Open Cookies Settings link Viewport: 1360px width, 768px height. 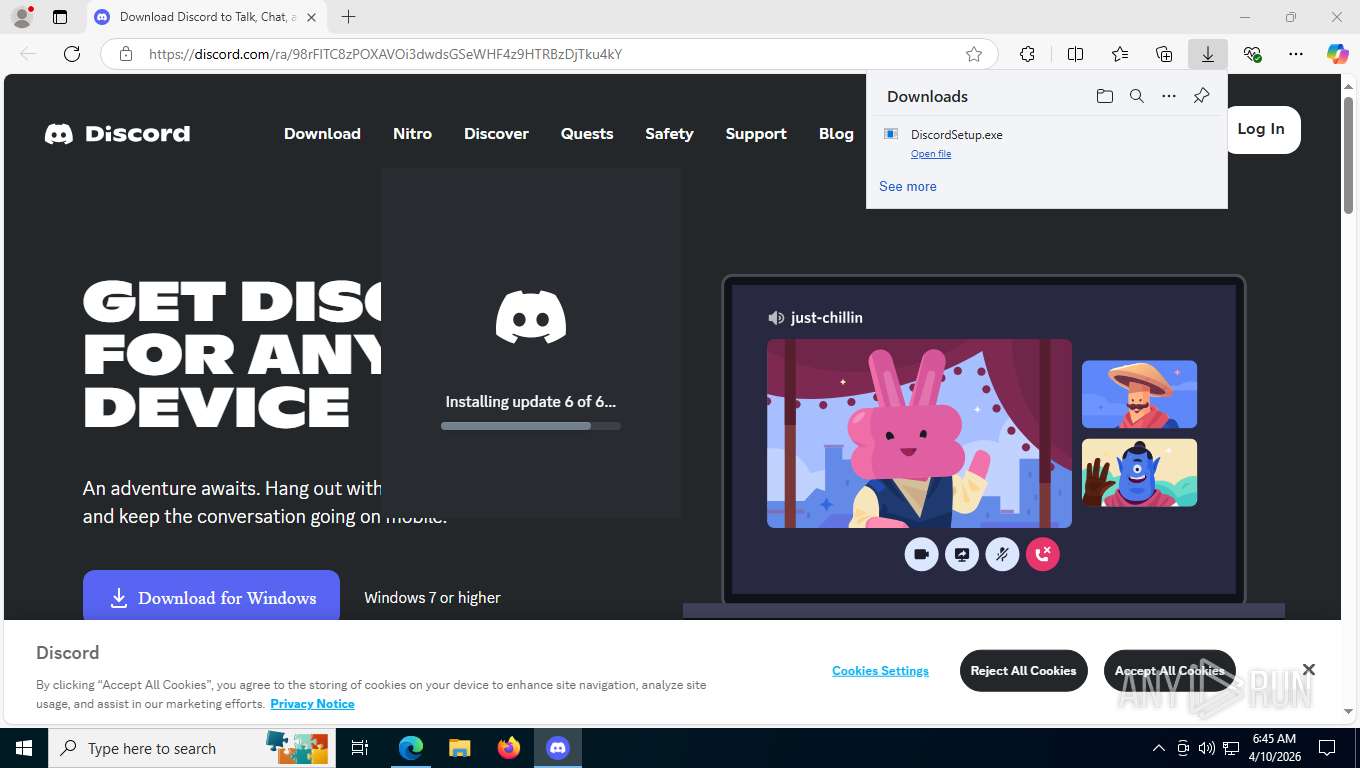880,671
